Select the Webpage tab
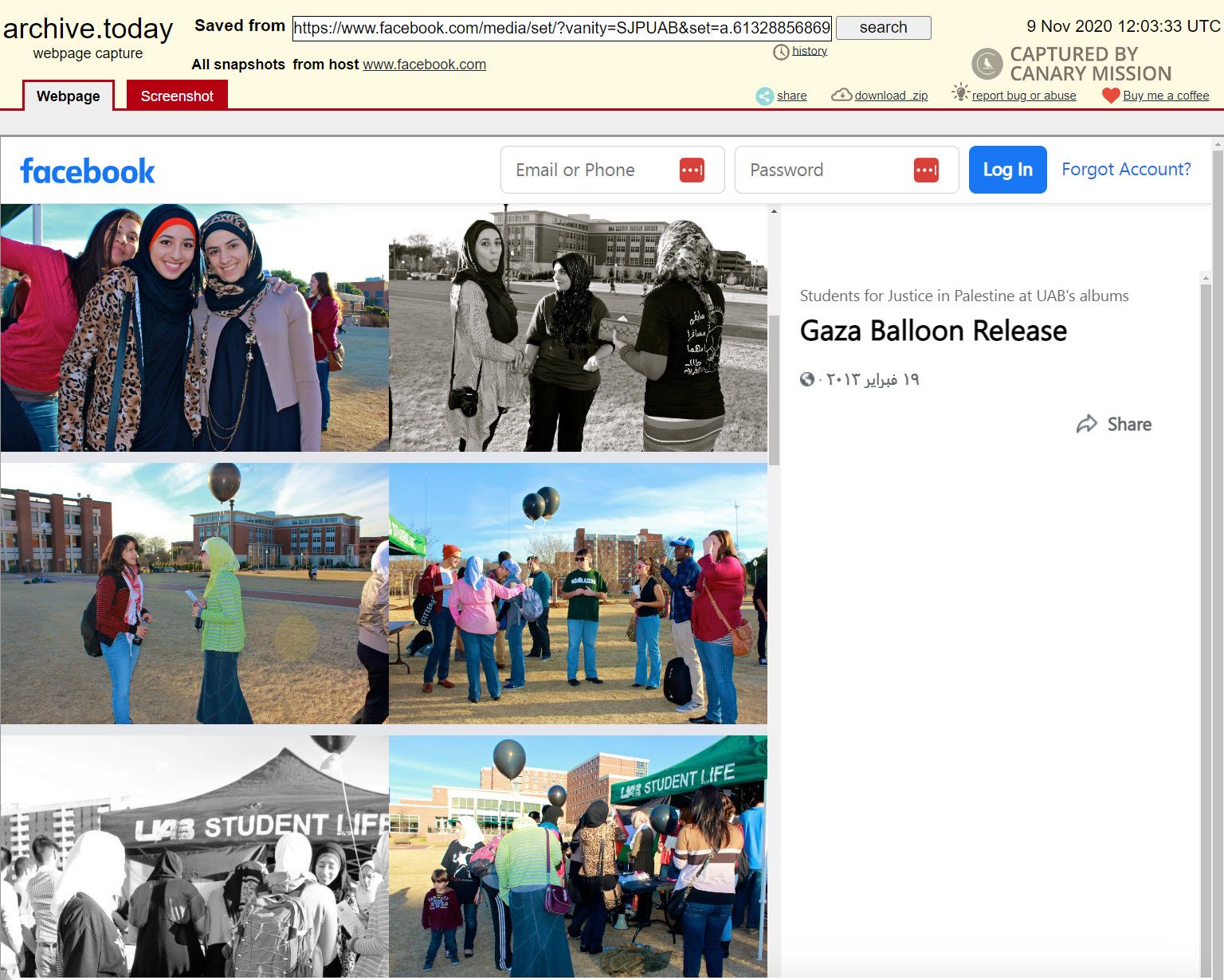The height and width of the screenshot is (980, 1224). 69,96
